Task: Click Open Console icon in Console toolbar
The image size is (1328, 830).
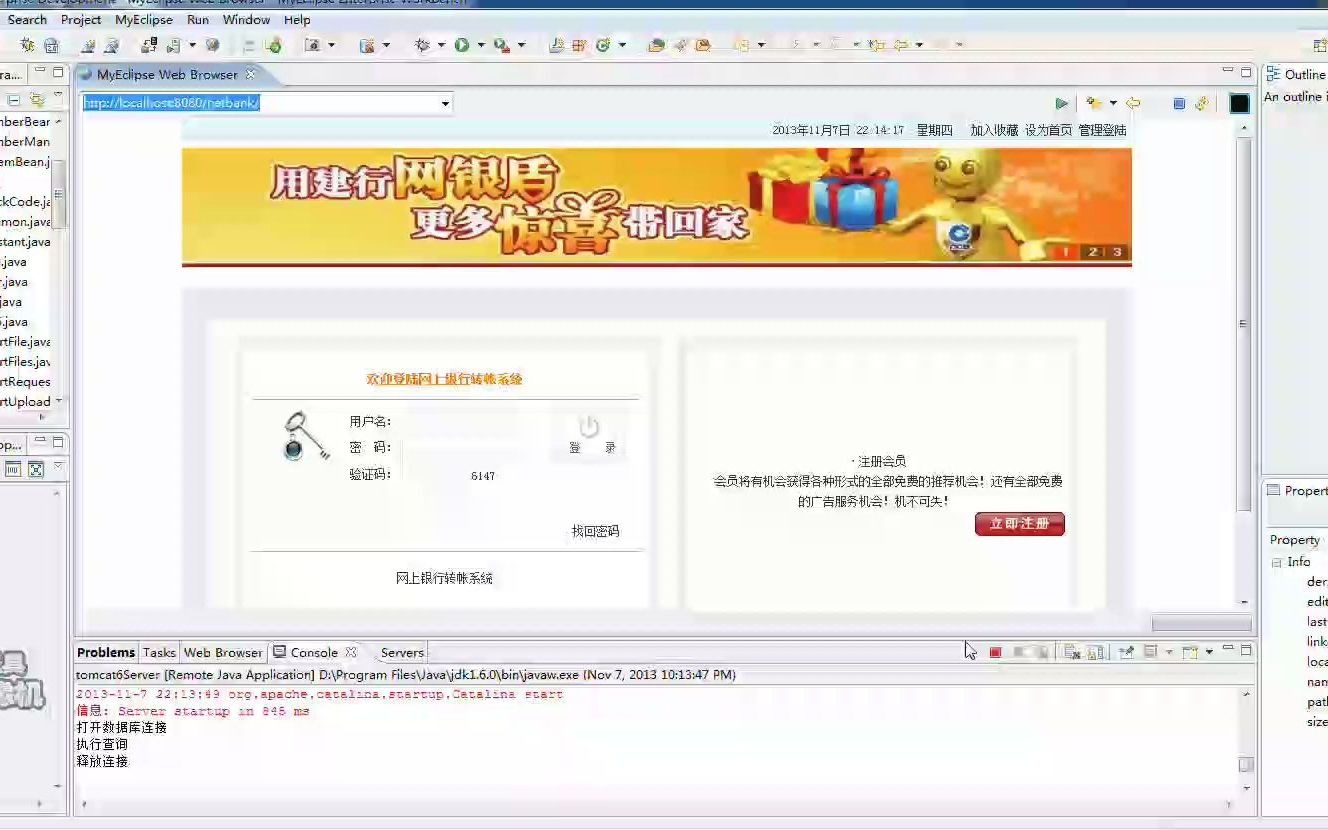Action: (x=1189, y=652)
